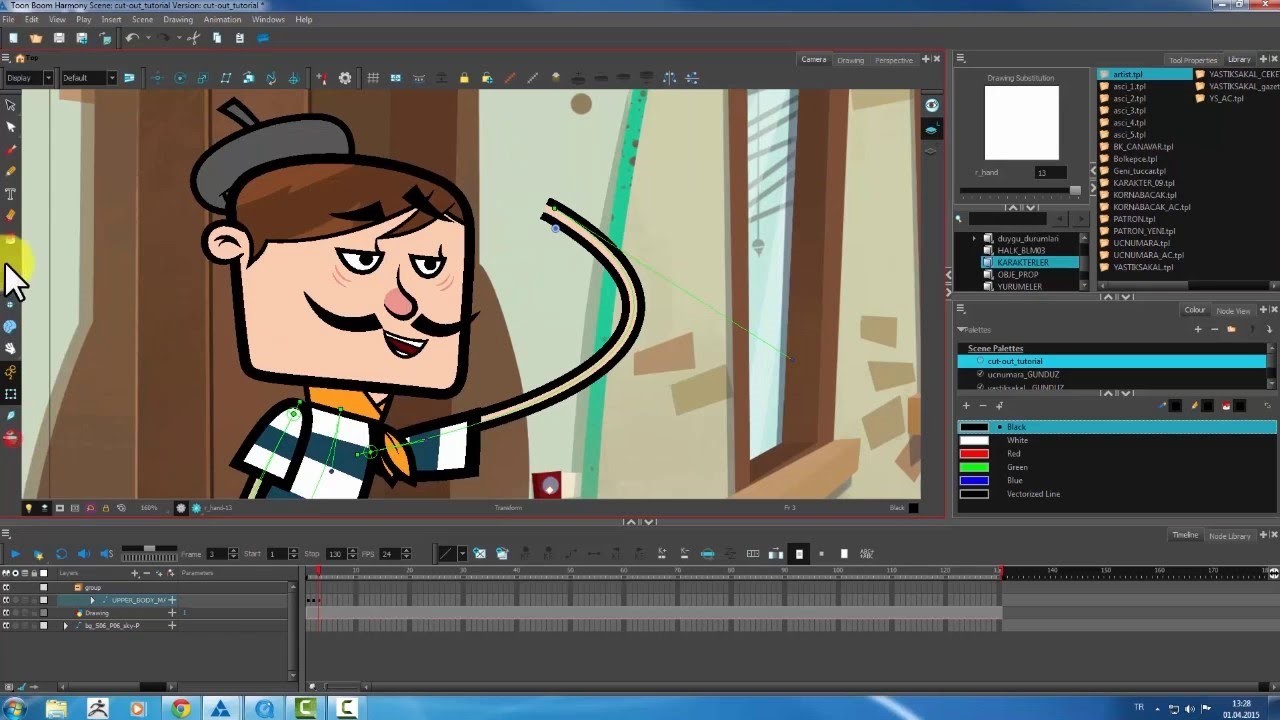1280x720 pixels.
Task: Switch to the Node View tab
Action: click(1232, 311)
